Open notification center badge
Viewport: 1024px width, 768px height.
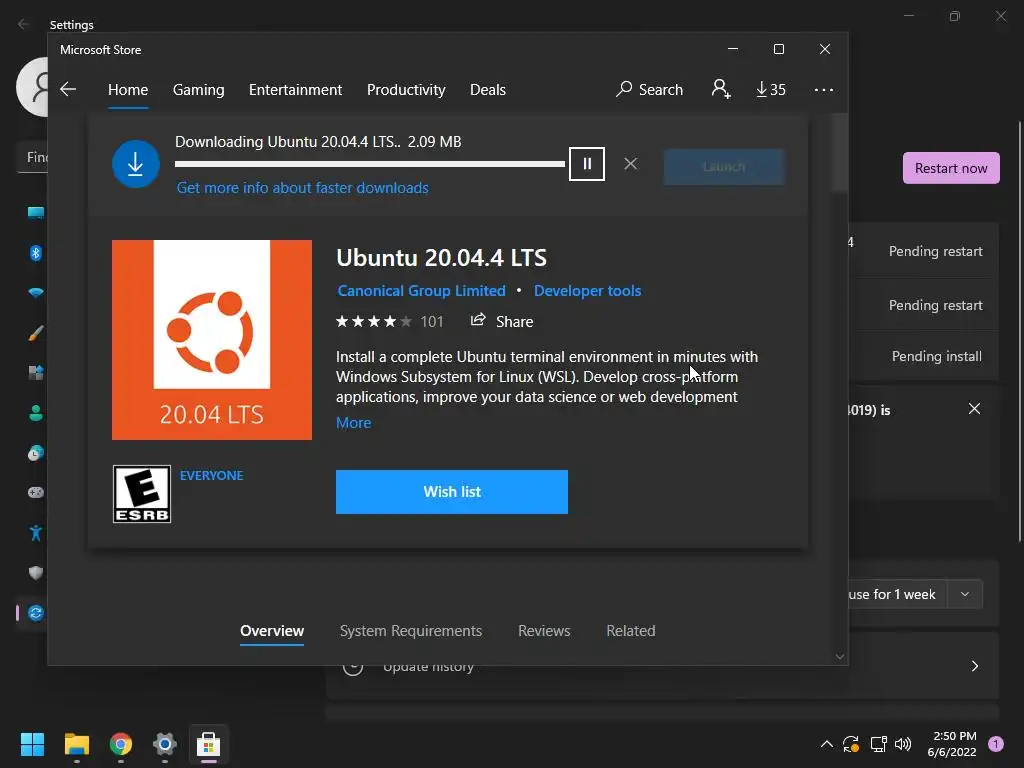point(996,744)
